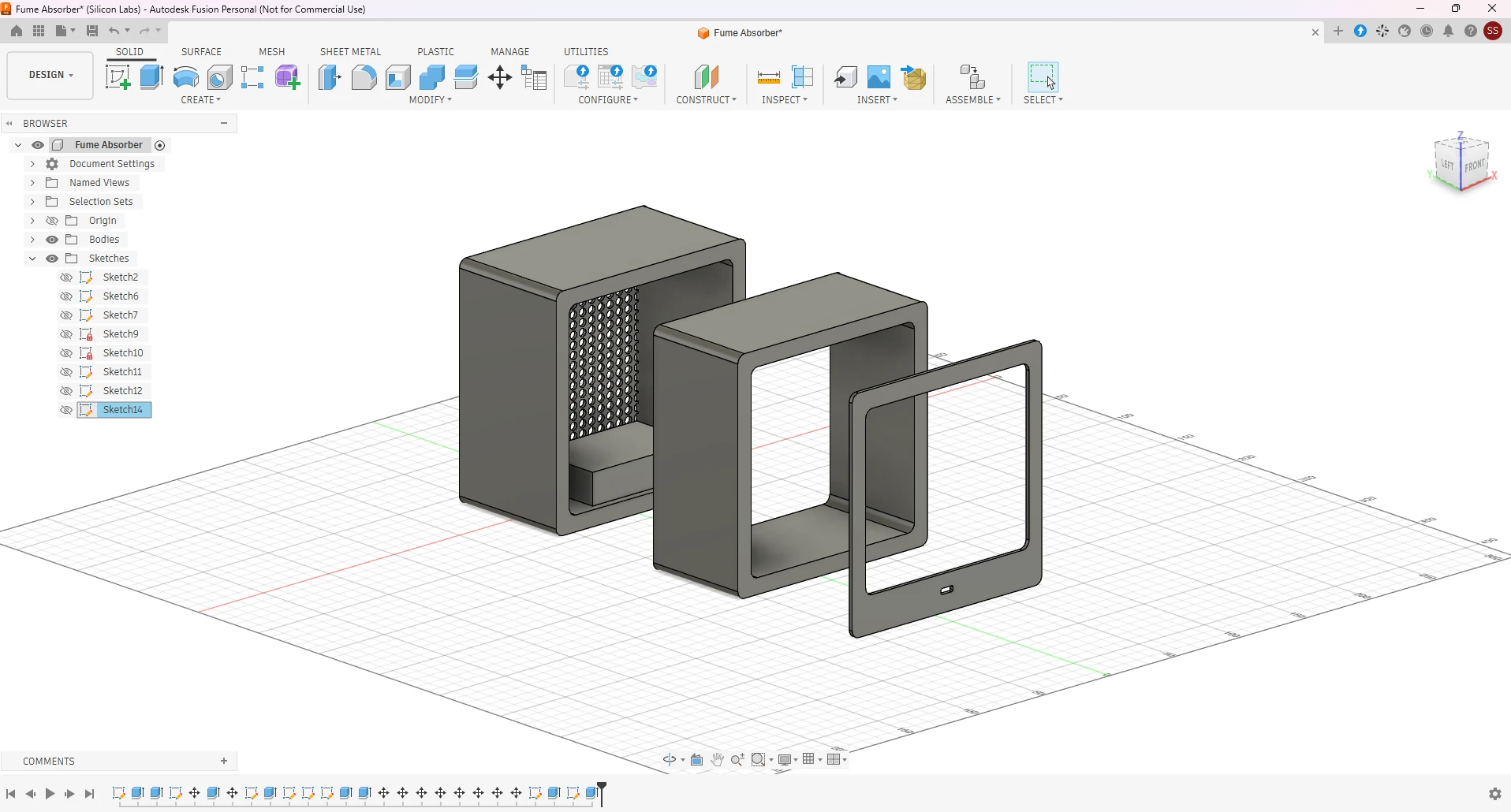Toggle visibility of the Origin folder
Viewport: 1511px width, 812px height.
52,222
